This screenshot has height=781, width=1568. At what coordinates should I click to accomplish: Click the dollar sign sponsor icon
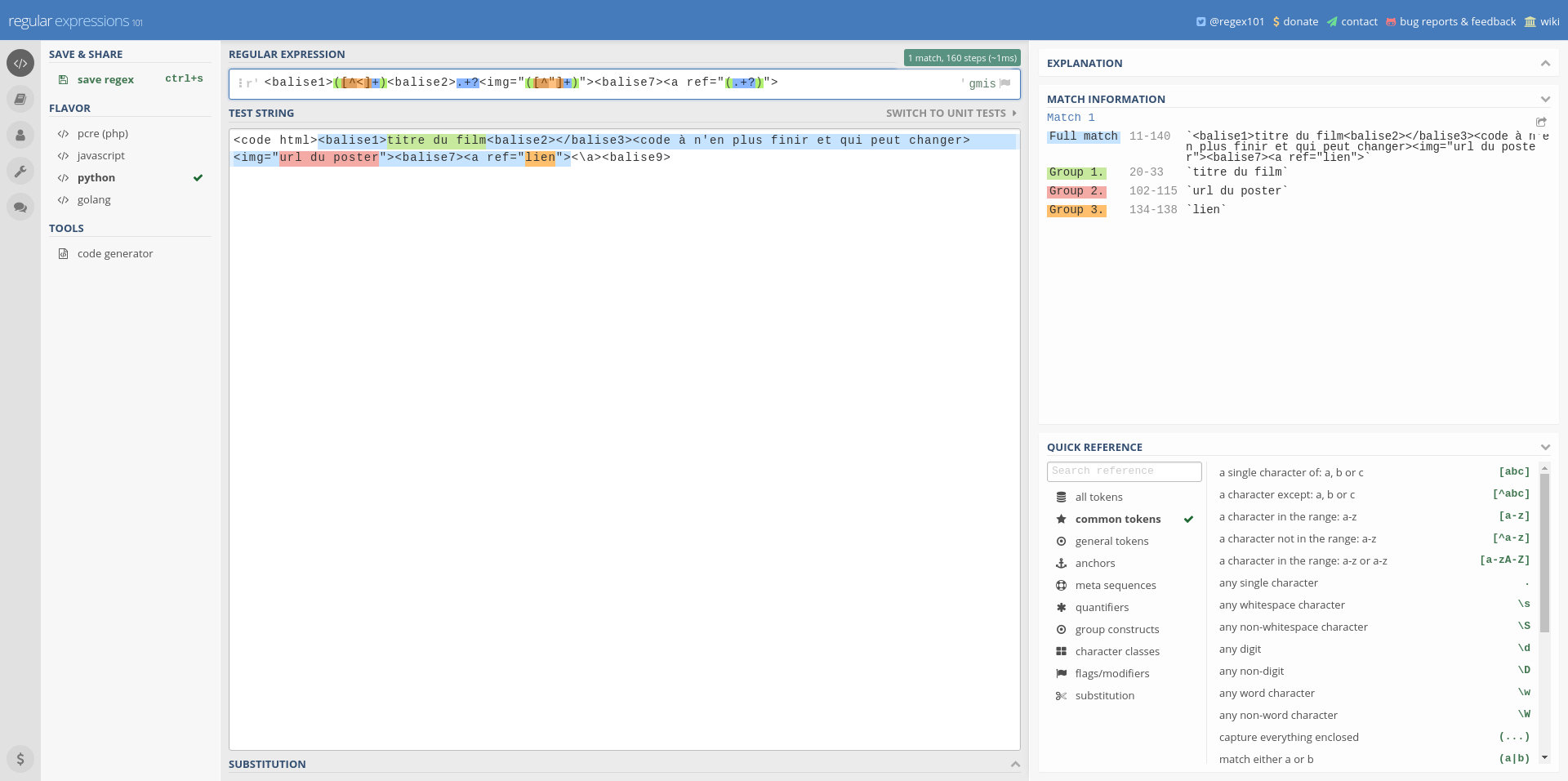tap(20, 758)
